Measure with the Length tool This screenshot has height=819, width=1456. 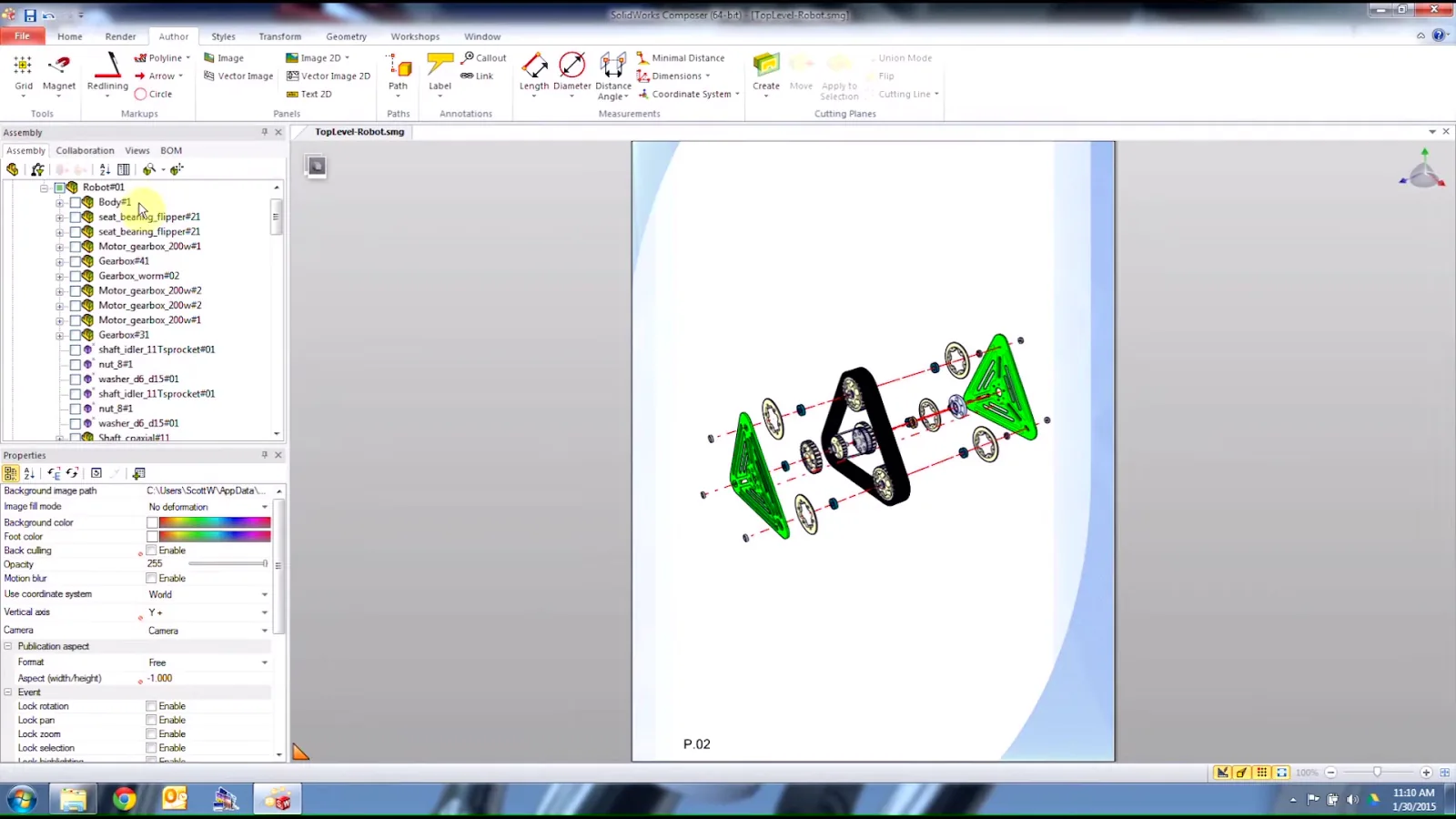pos(534,74)
